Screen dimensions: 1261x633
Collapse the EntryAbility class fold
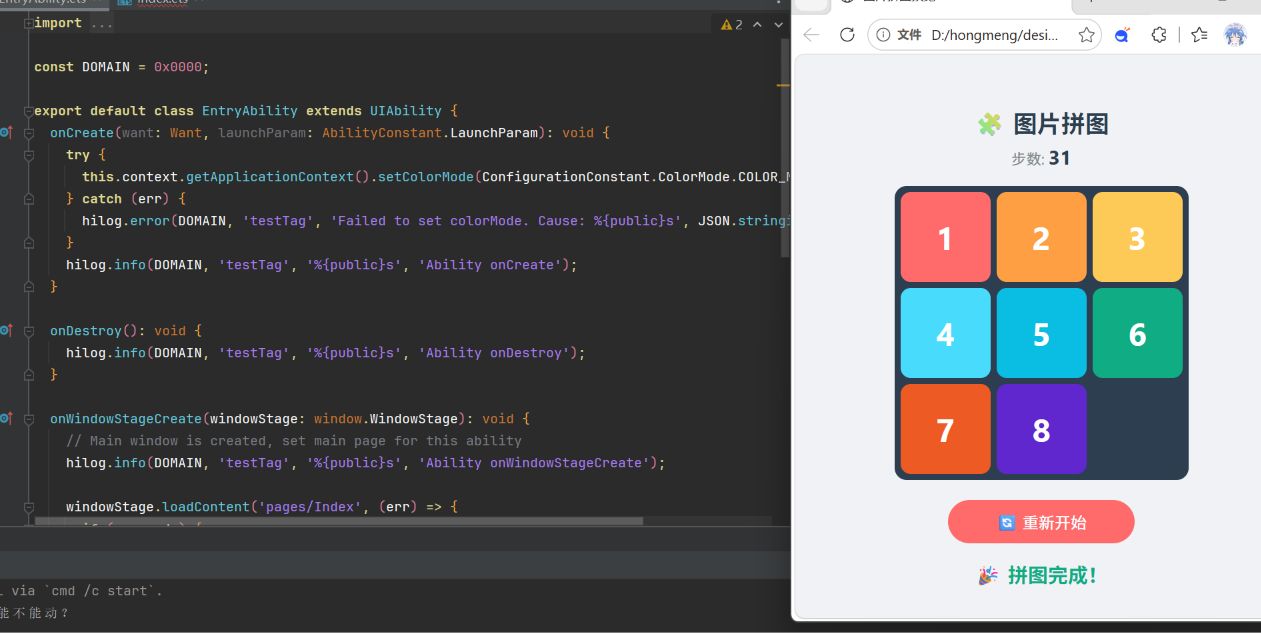[x=28, y=111]
